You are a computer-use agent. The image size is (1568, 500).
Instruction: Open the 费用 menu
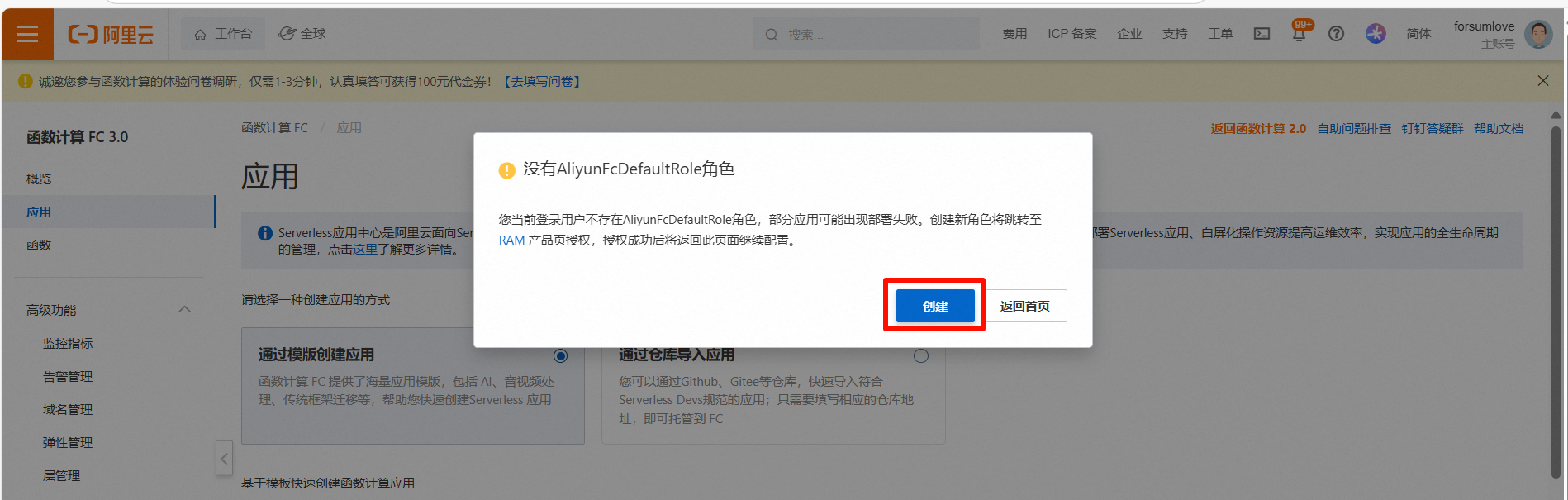coord(1014,34)
